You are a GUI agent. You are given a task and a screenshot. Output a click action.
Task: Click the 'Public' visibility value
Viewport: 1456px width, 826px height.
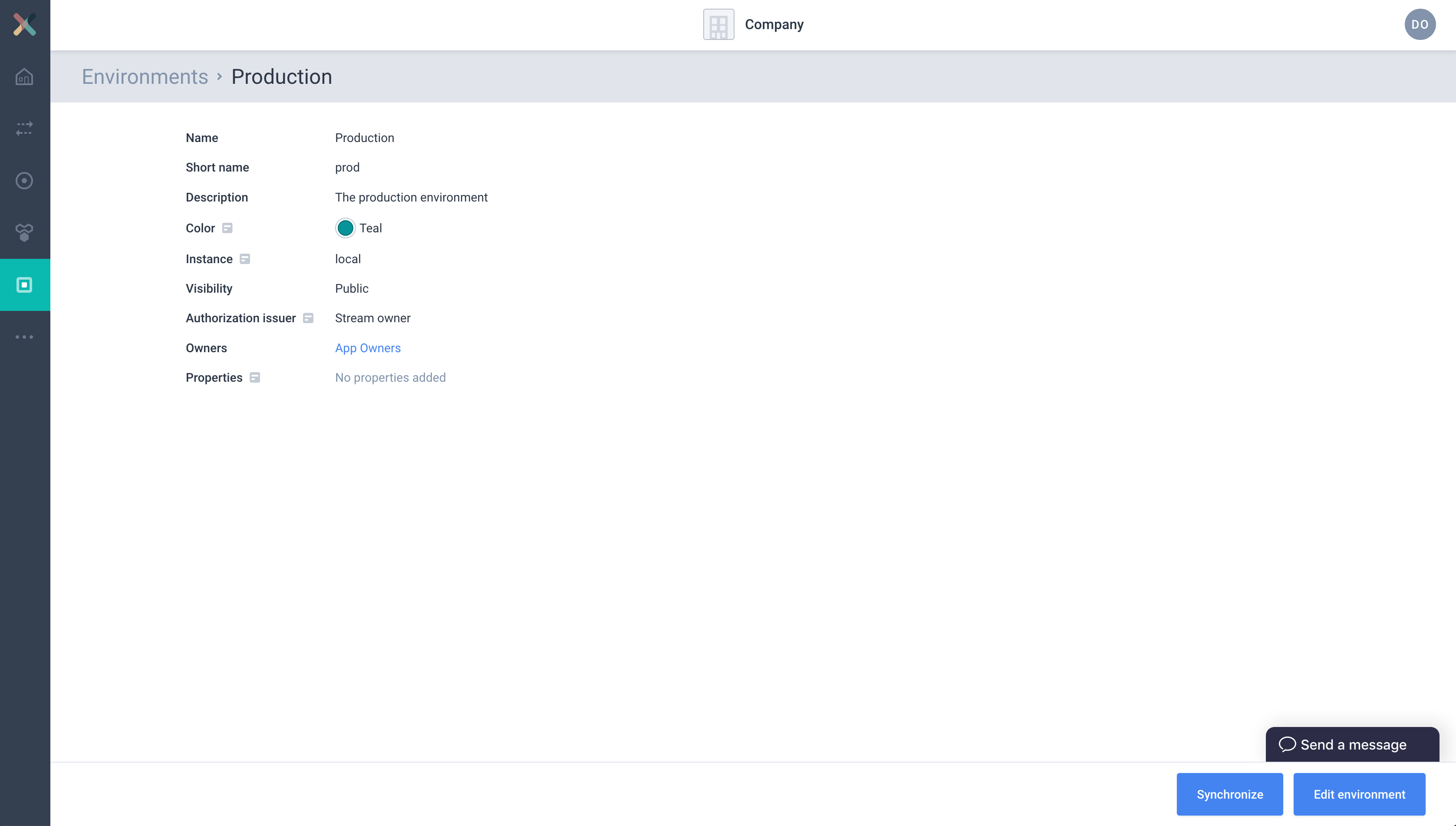[352, 289]
